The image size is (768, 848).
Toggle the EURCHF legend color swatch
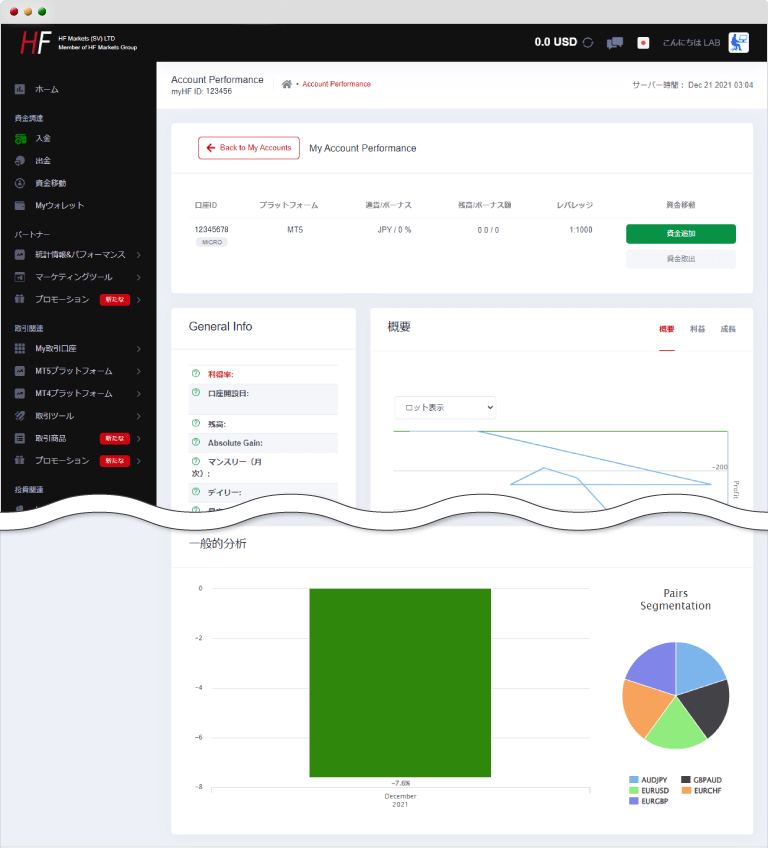pos(686,790)
